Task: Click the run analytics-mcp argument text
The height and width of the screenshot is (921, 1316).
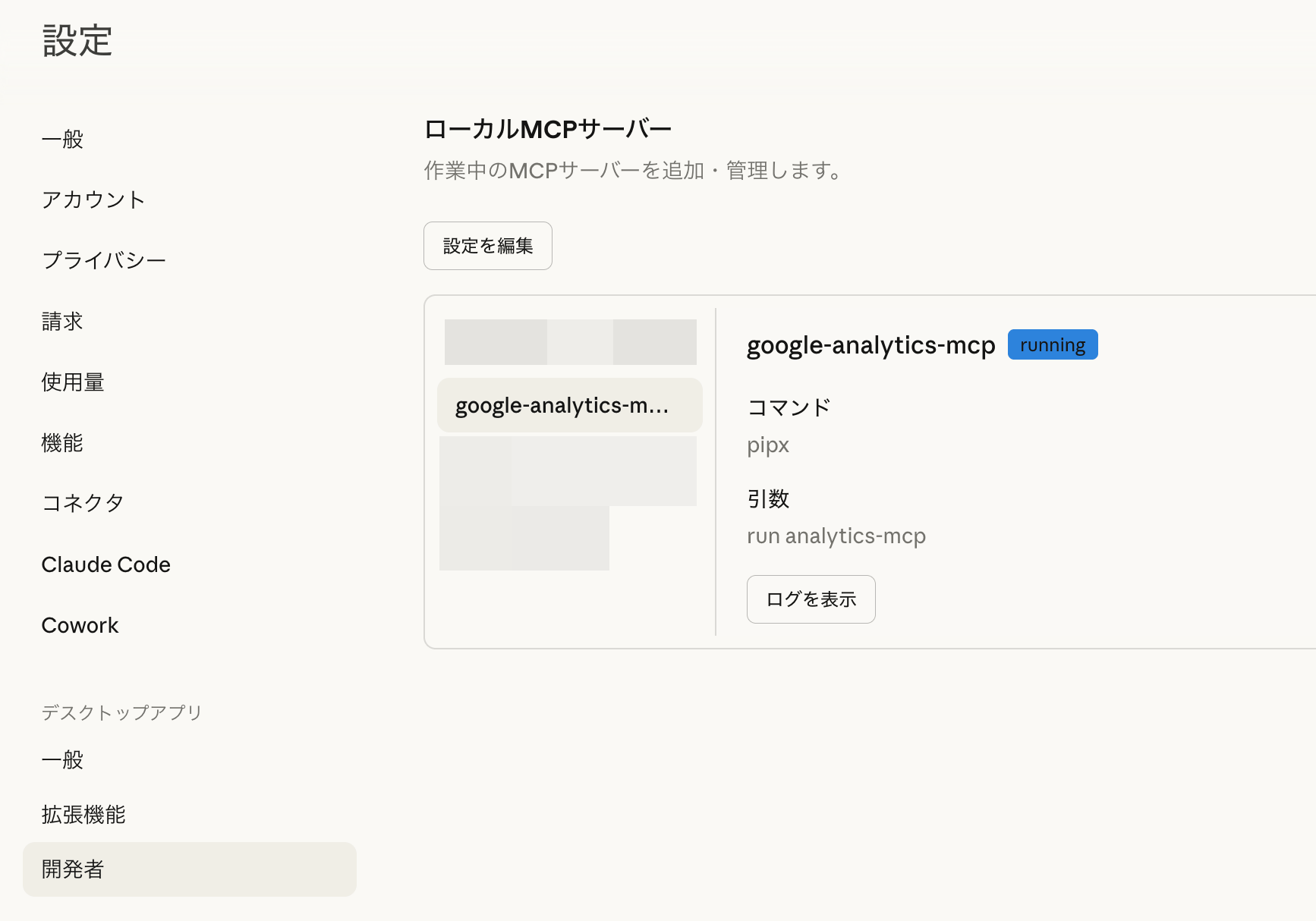Action: (x=836, y=536)
